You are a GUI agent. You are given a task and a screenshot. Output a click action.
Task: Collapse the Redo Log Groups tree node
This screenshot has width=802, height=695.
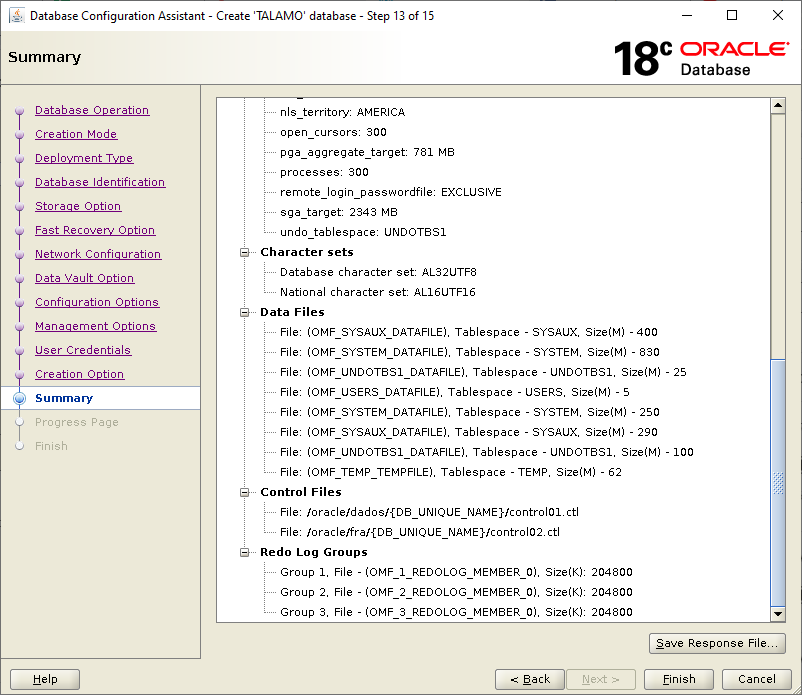pyautogui.click(x=244, y=552)
